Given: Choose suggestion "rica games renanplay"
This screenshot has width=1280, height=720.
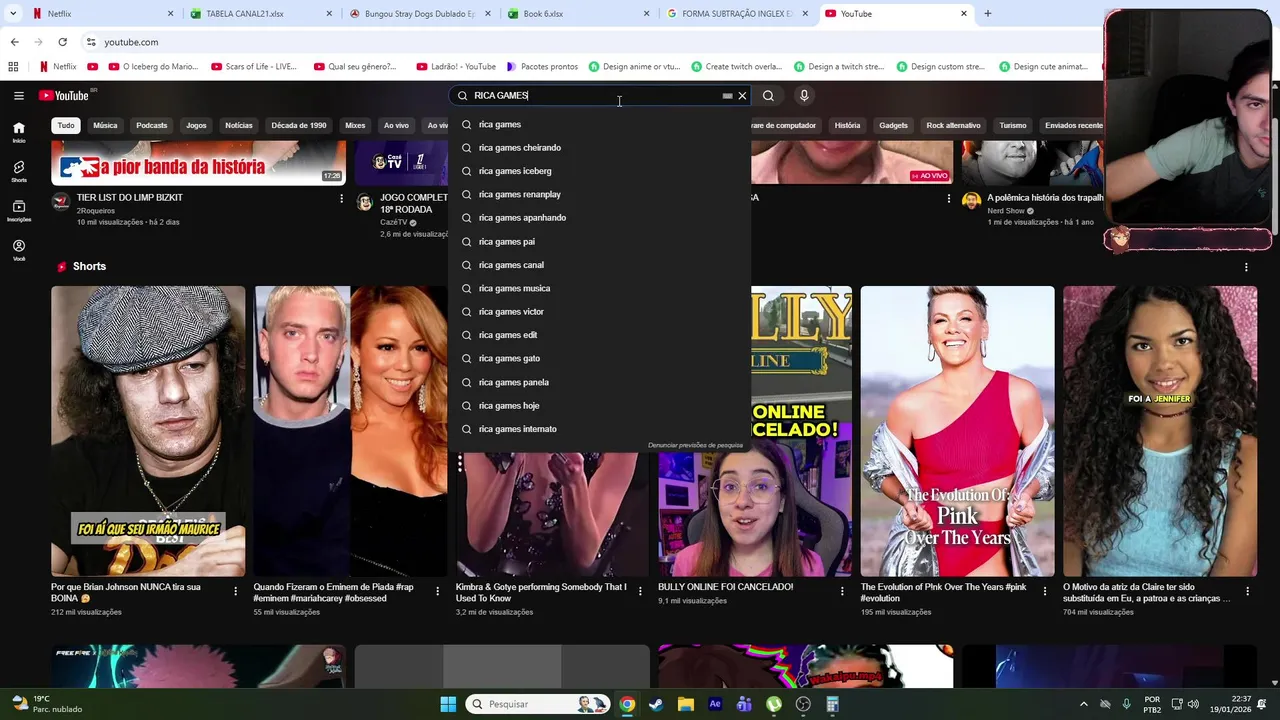Looking at the screenshot, I should (600, 194).
